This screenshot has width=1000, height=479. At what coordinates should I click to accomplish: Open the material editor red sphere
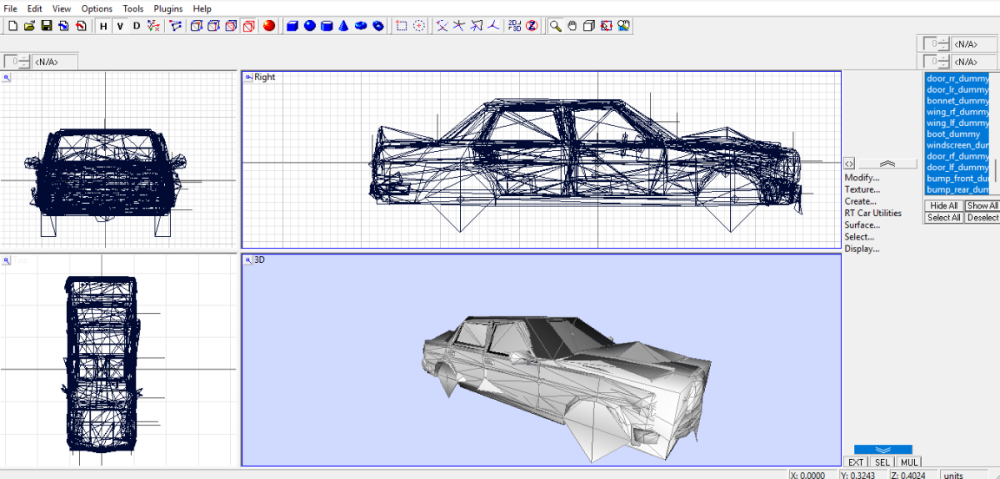(x=268, y=26)
